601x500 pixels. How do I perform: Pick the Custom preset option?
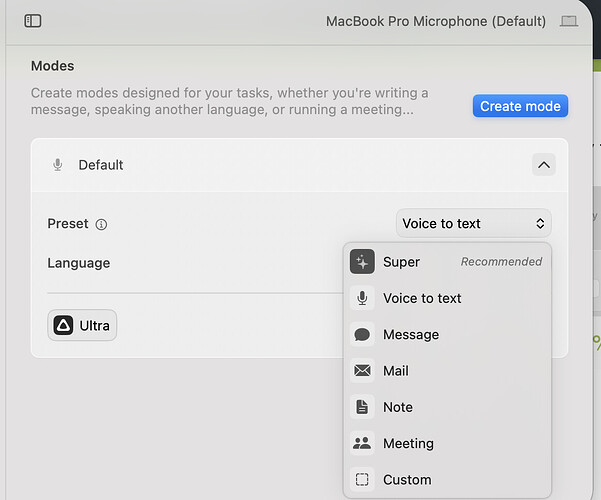coord(407,480)
